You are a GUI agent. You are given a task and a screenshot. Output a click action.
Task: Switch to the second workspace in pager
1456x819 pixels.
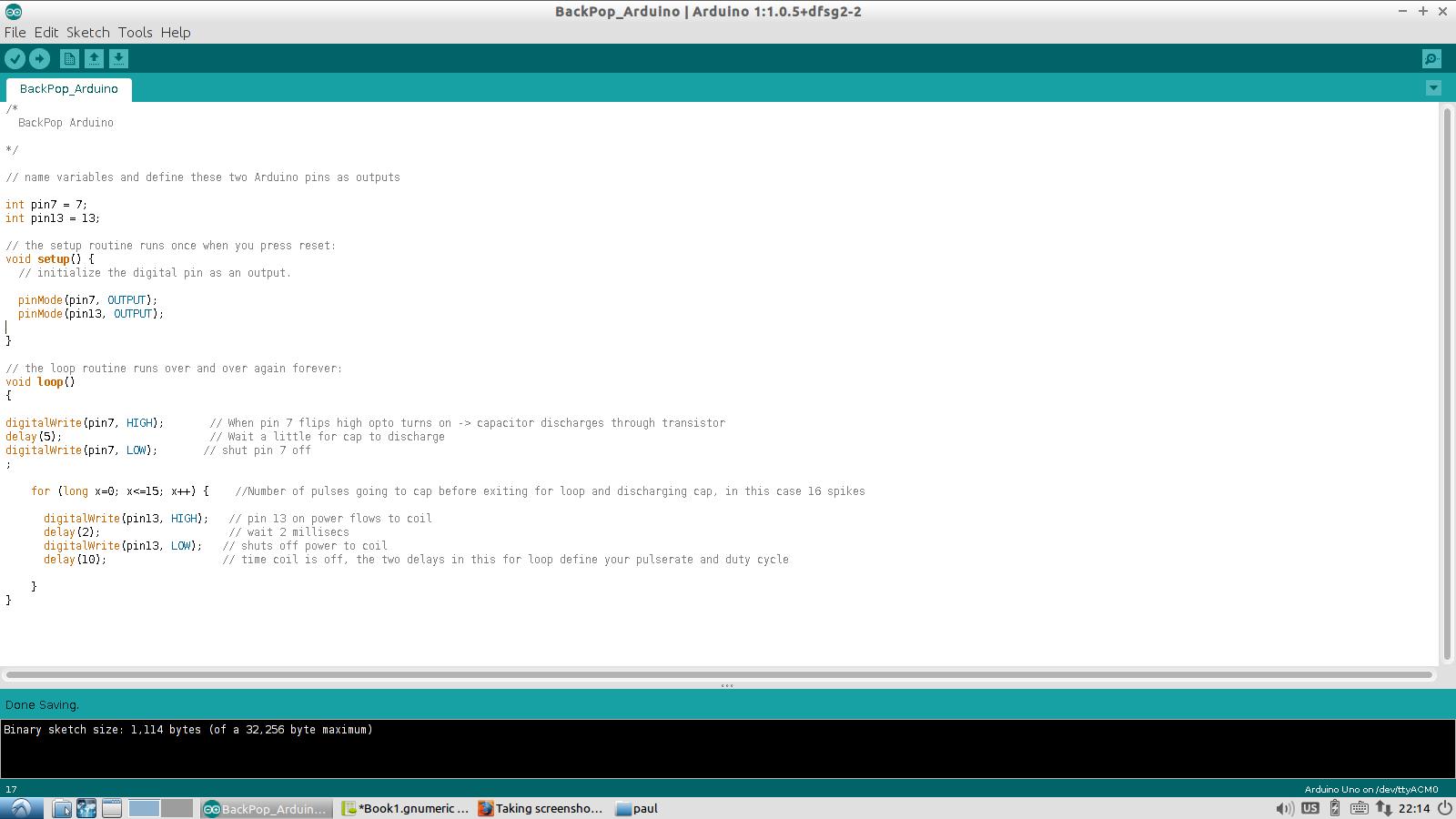click(177, 808)
